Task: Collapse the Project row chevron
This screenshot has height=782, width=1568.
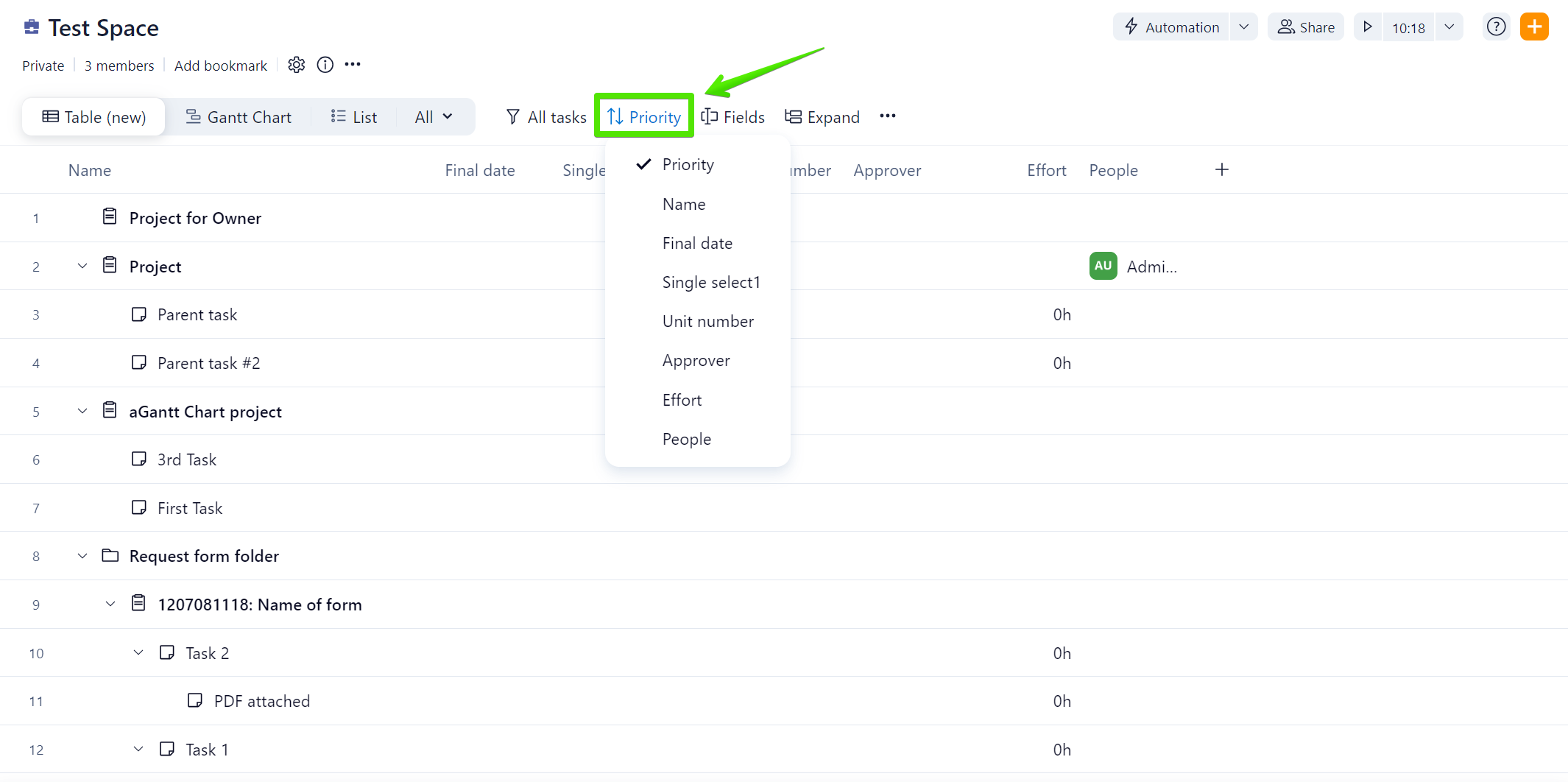Action: 82,266
